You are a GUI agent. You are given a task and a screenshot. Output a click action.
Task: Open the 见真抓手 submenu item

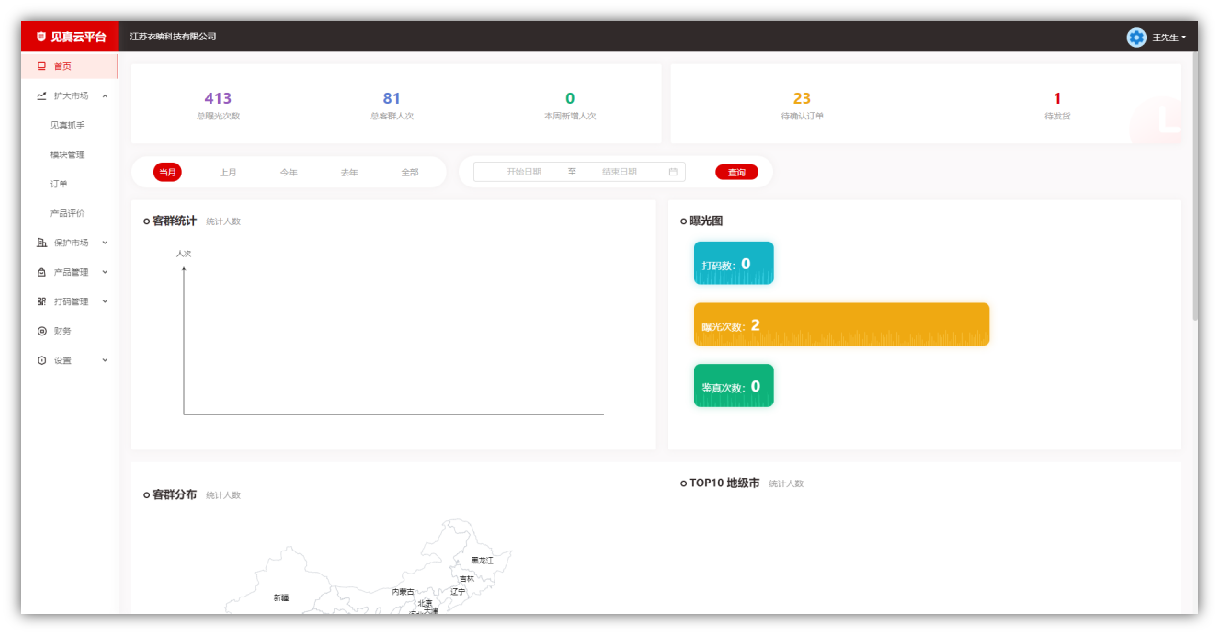[67, 125]
